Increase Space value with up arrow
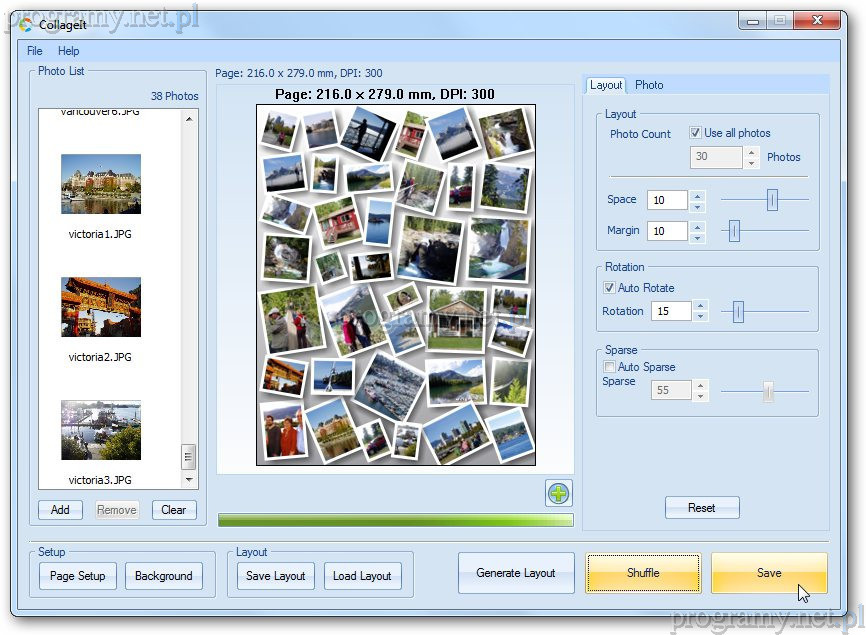 (698, 195)
